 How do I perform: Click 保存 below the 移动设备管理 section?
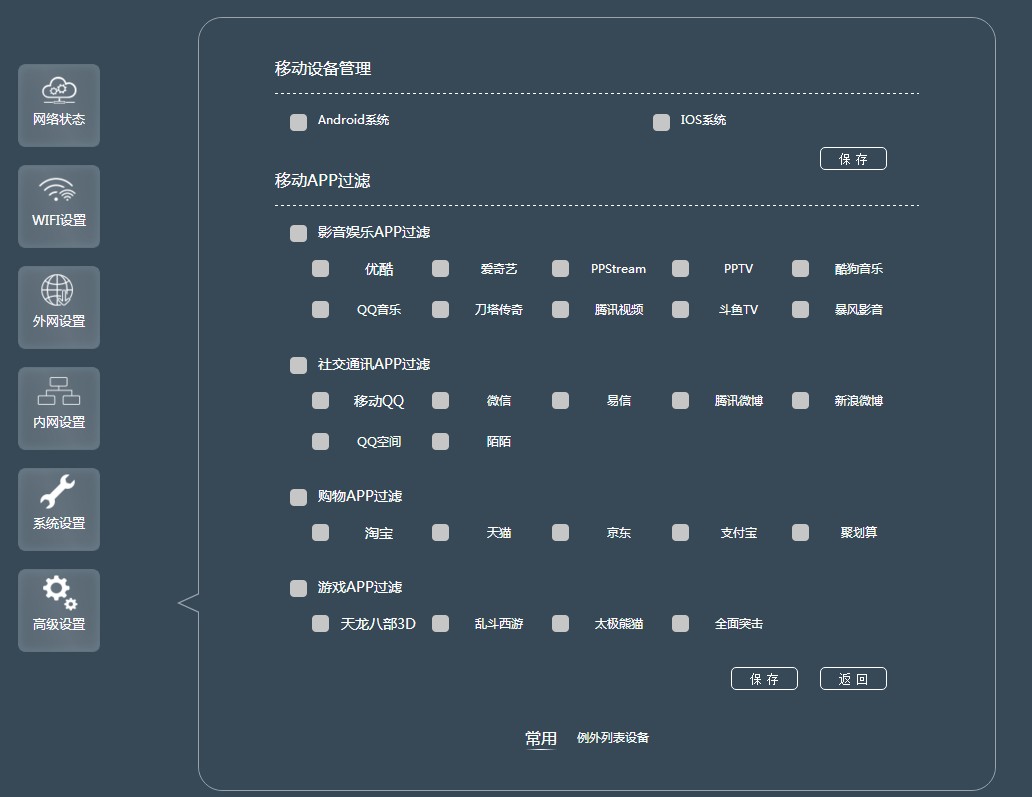click(853, 158)
